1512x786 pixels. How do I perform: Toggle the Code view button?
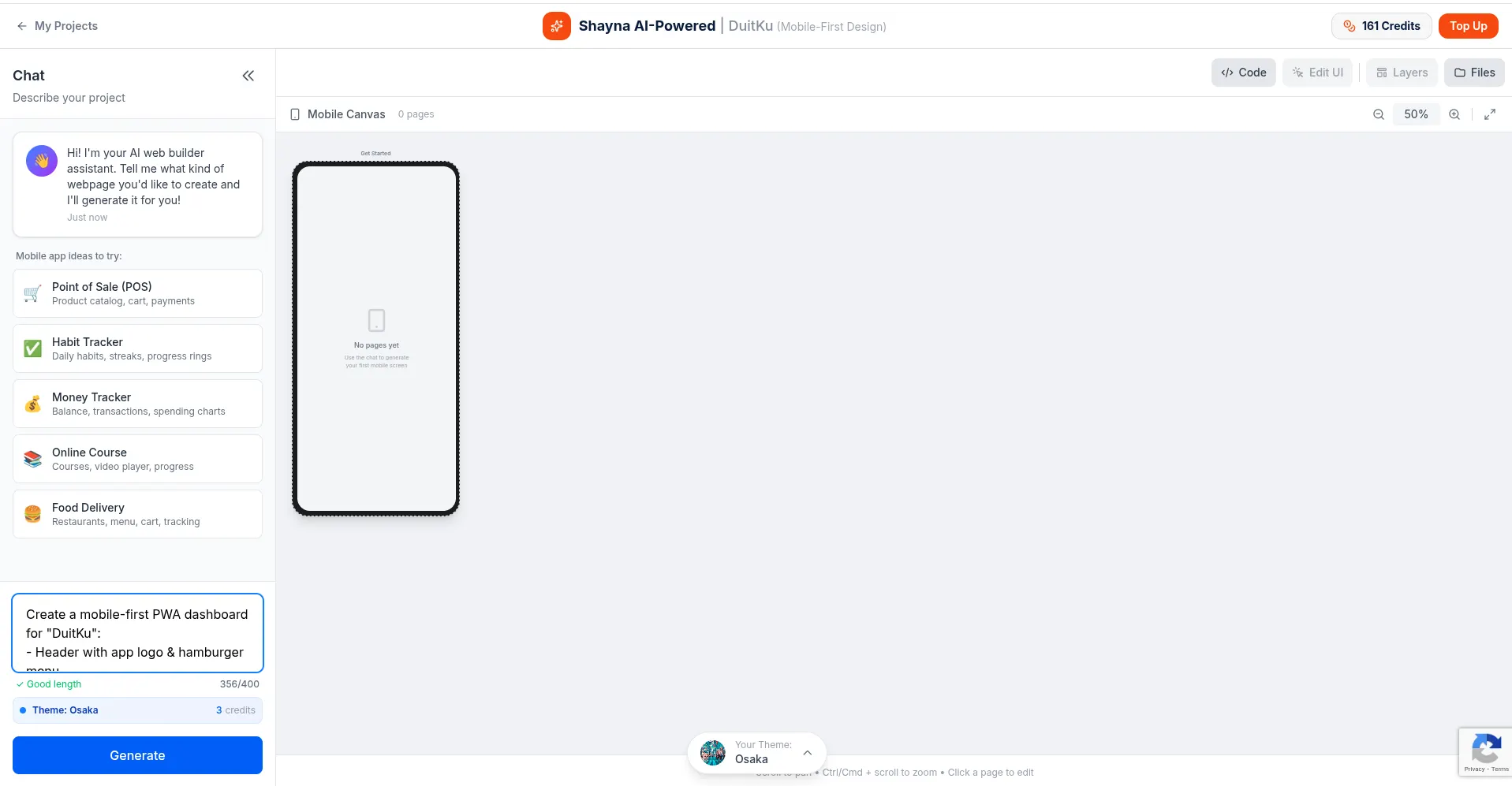point(1243,73)
